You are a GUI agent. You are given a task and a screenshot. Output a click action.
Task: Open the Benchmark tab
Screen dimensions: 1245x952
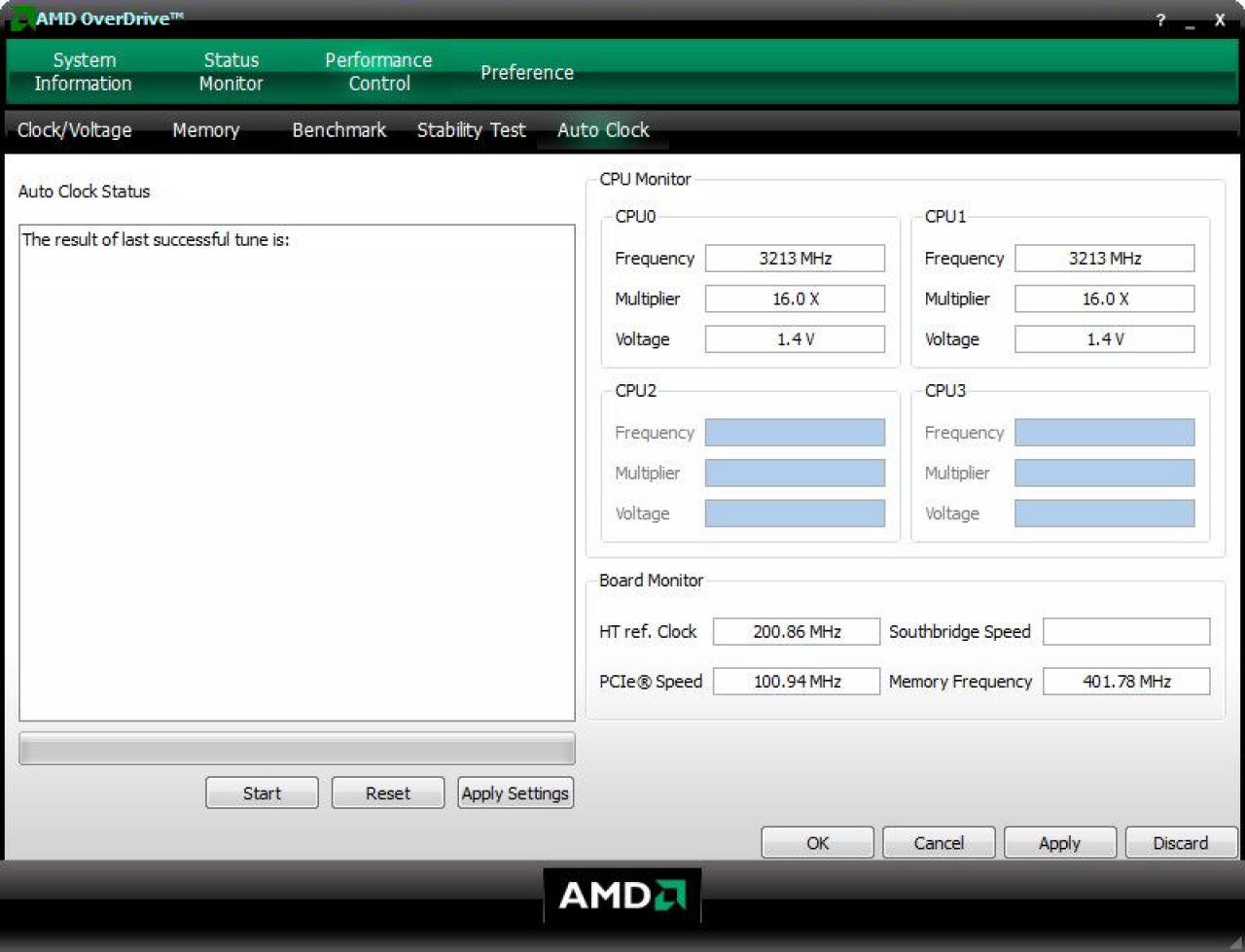point(339,130)
